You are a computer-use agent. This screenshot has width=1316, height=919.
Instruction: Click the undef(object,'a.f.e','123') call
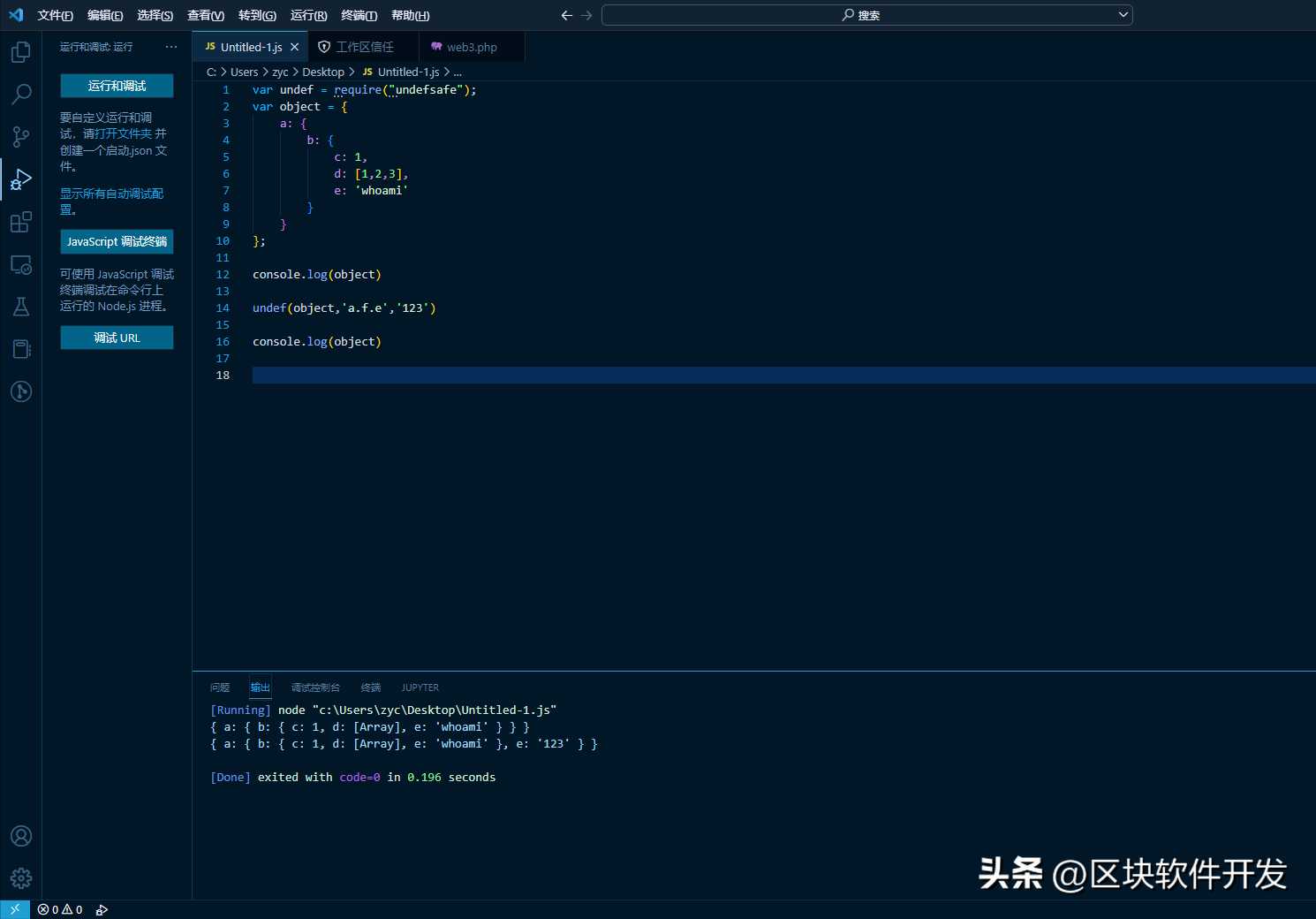[344, 308]
